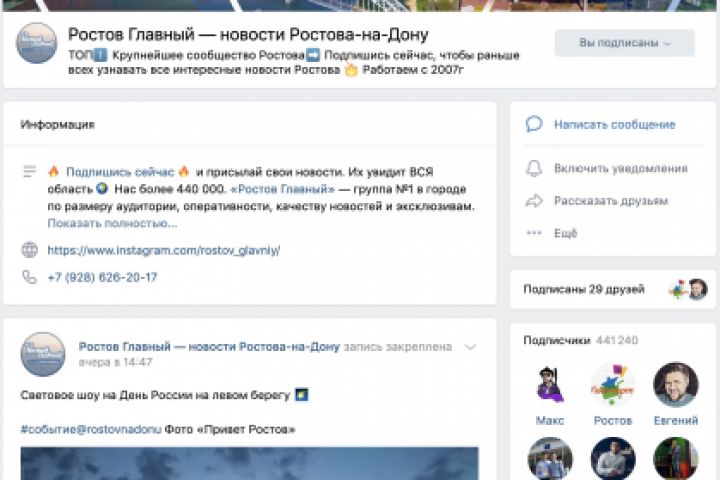Open the «Ростов Главный» link in description
720x480 pixels.
[282, 189]
